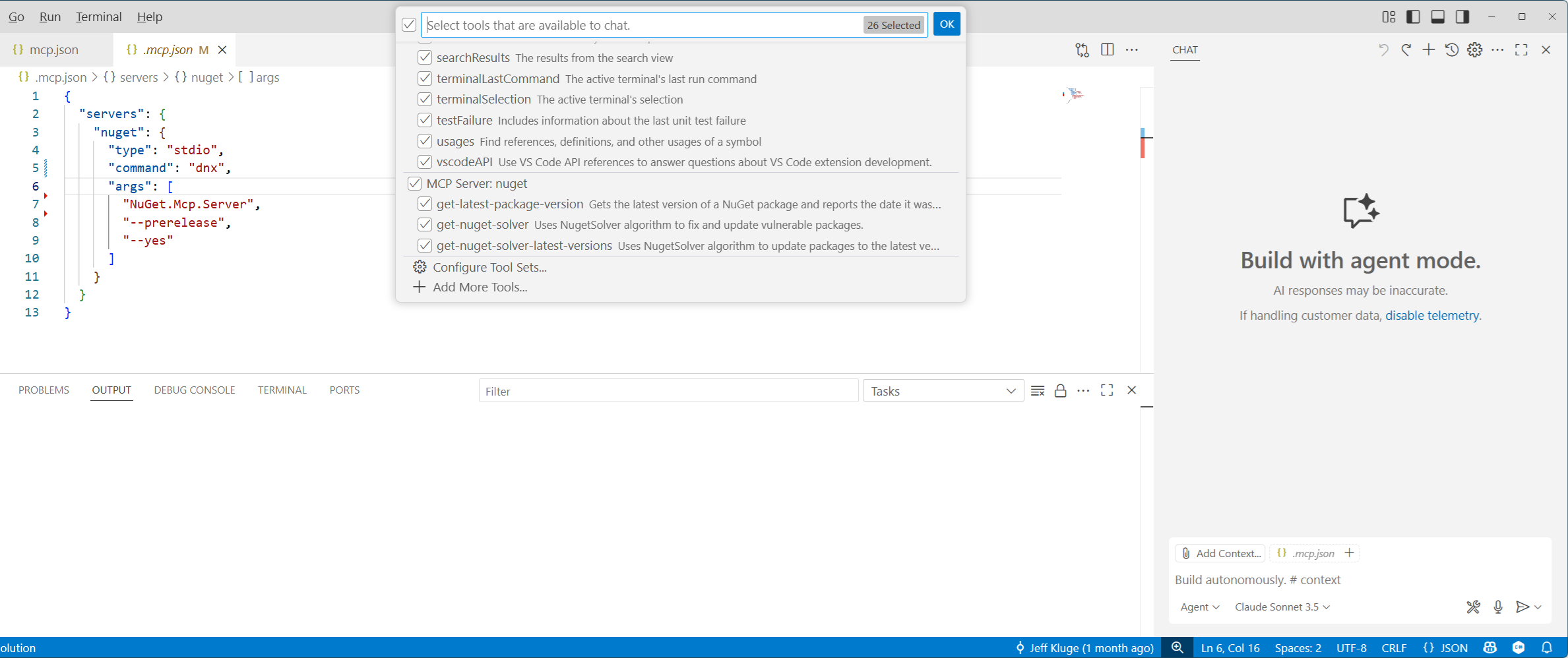1568x658 pixels.
Task: Uncheck get-nuget-solver-latest-versions tool
Action: (425, 245)
